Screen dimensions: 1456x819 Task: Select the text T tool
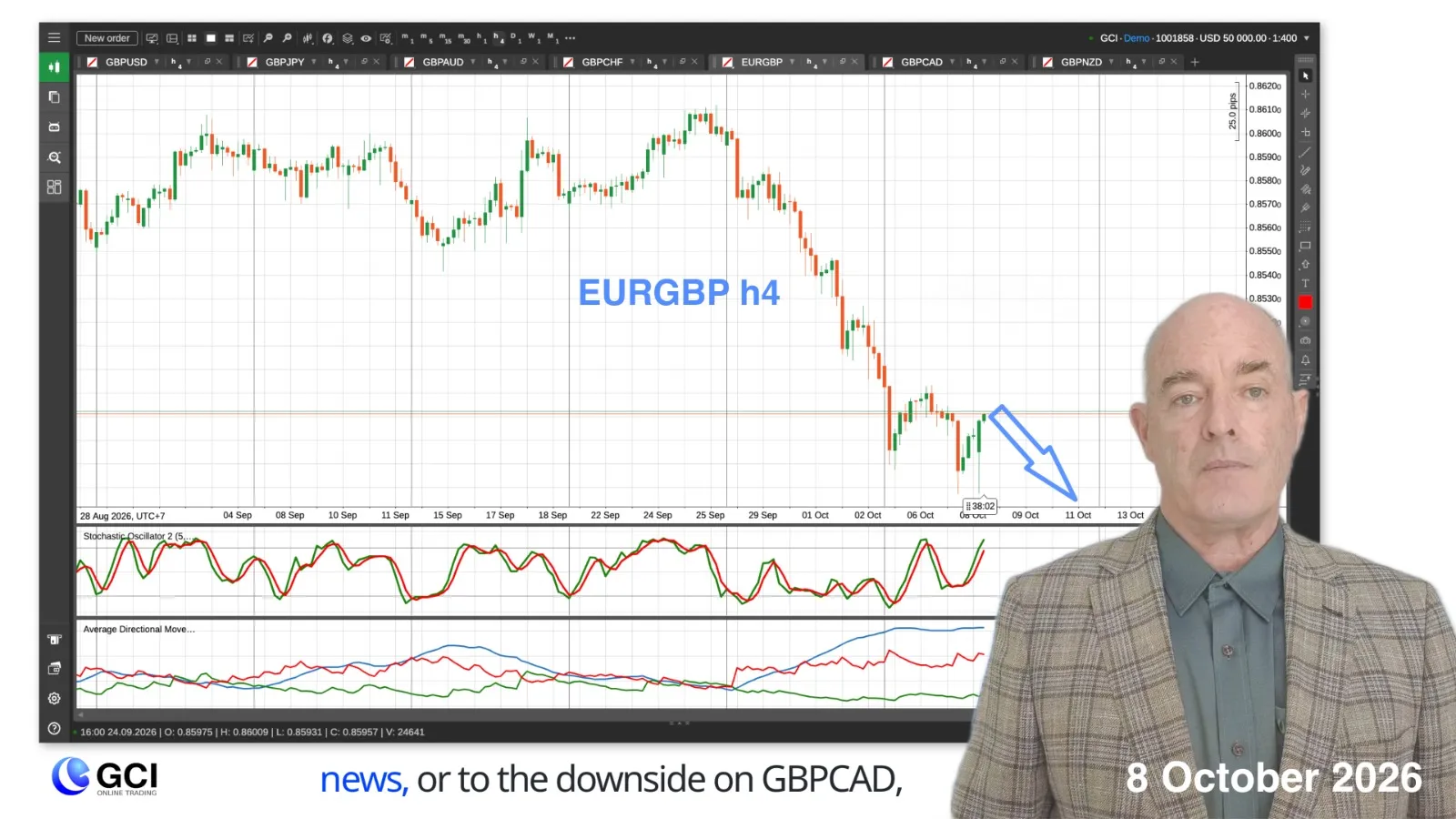pyautogui.click(x=1305, y=283)
